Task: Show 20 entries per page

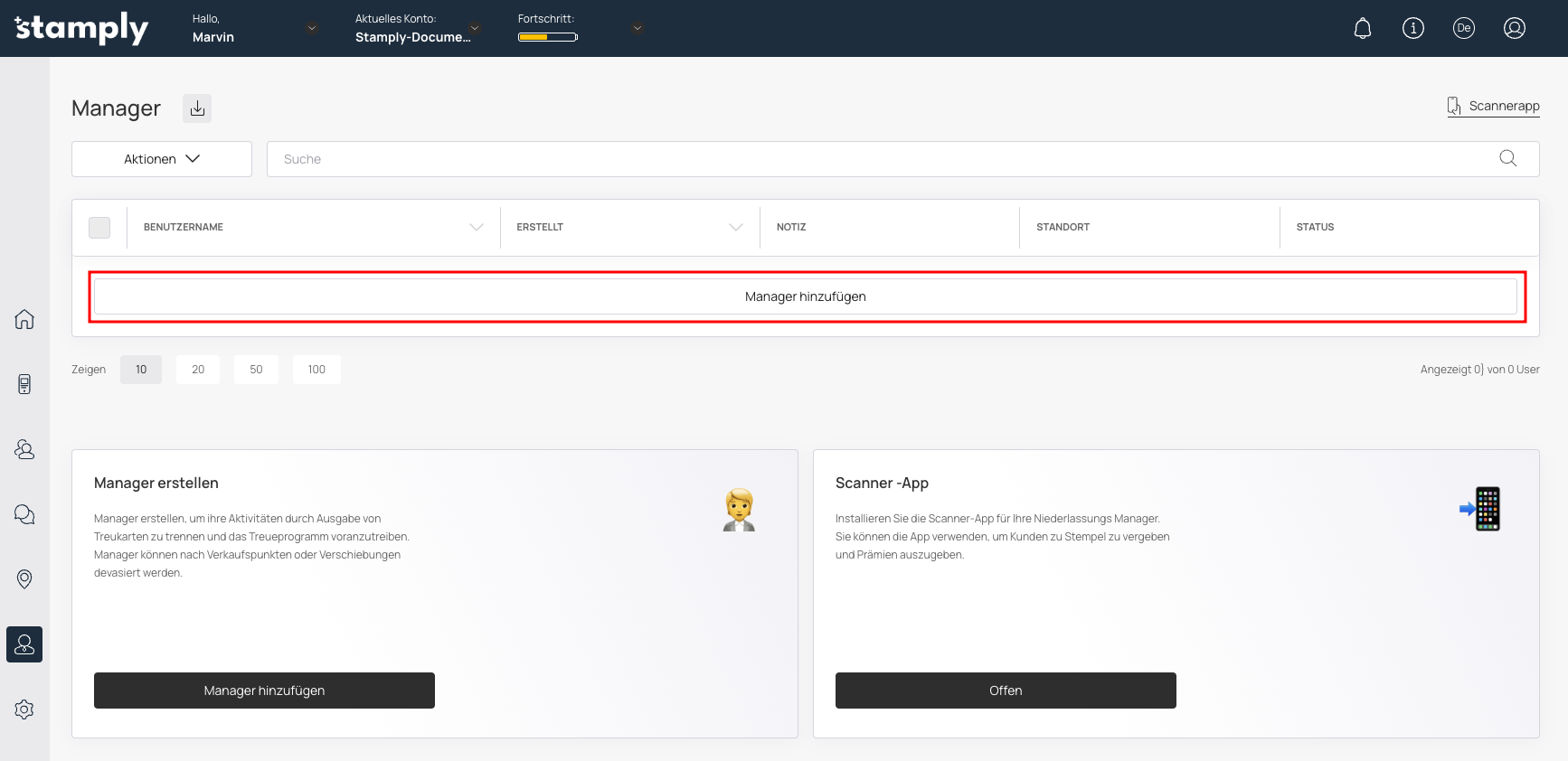Action: 198,370
